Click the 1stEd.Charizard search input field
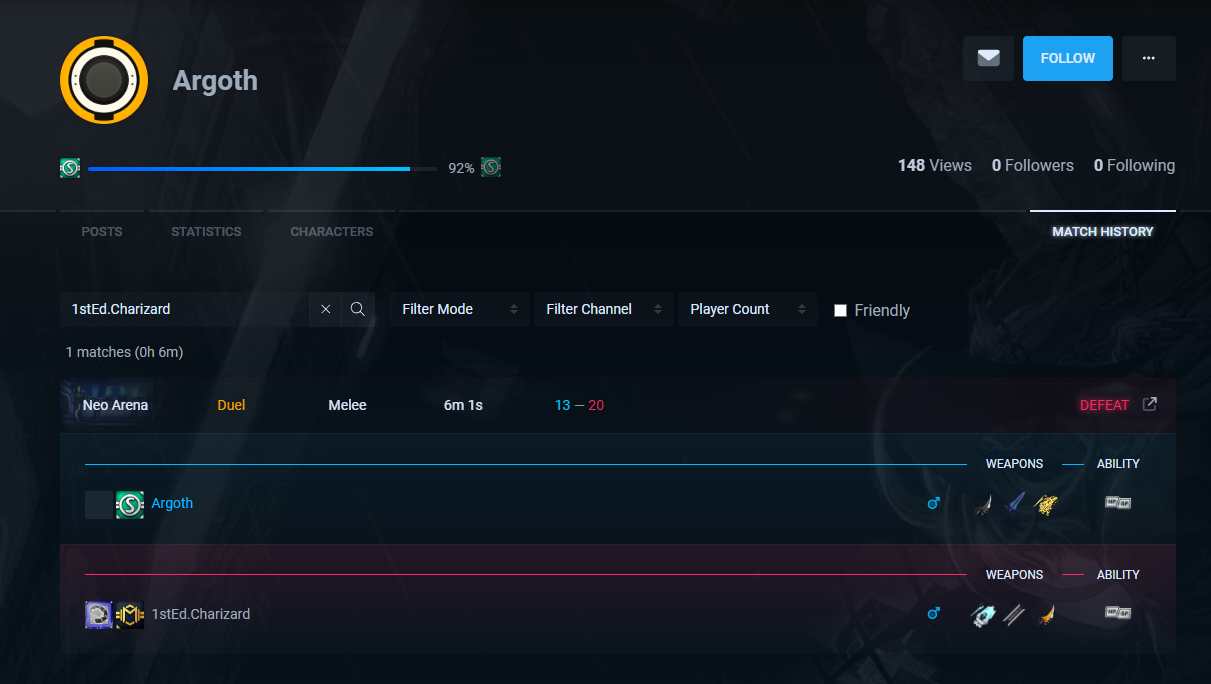Viewport: 1211px width, 684px height. (185, 310)
